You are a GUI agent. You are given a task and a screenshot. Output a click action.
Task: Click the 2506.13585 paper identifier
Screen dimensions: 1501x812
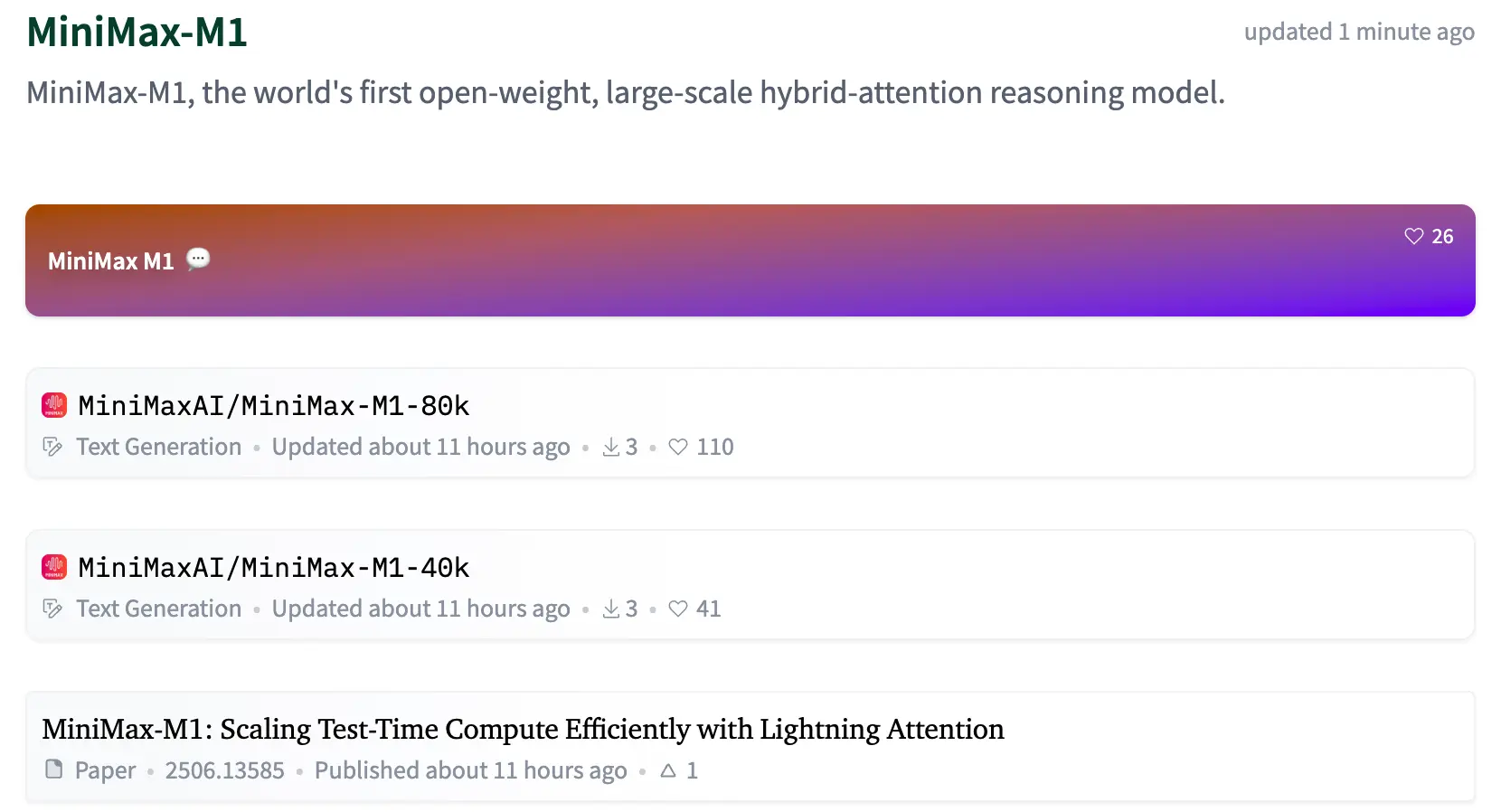pos(224,770)
